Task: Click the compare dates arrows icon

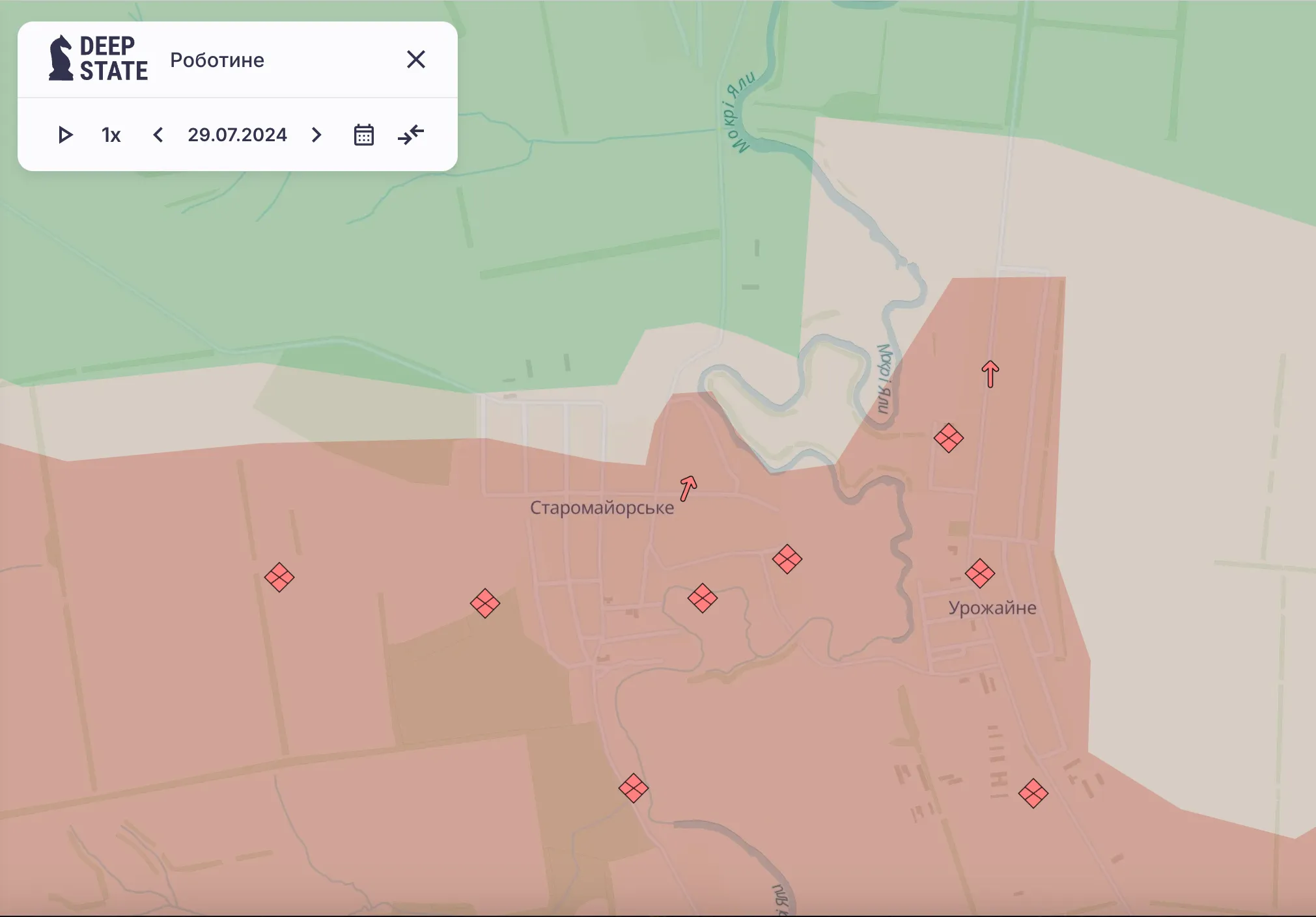Action: (411, 135)
